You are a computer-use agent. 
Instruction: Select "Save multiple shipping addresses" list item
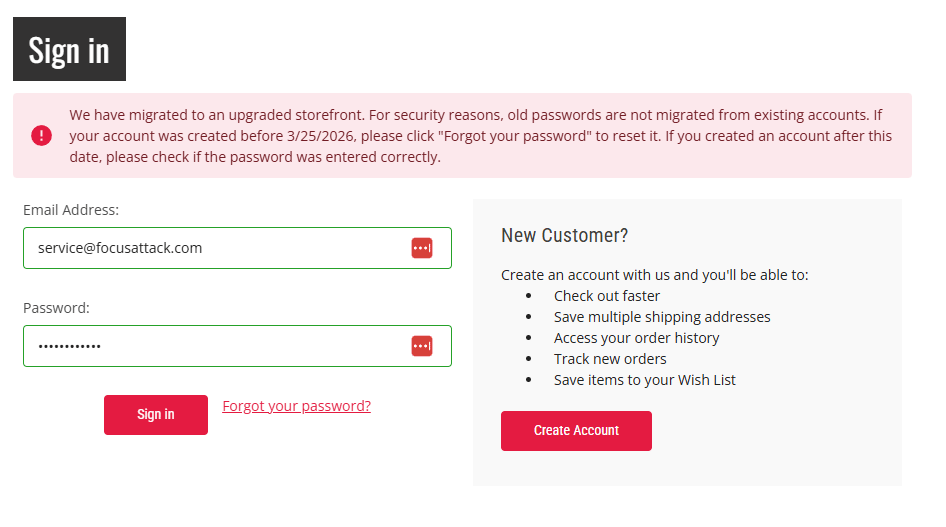(662, 317)
